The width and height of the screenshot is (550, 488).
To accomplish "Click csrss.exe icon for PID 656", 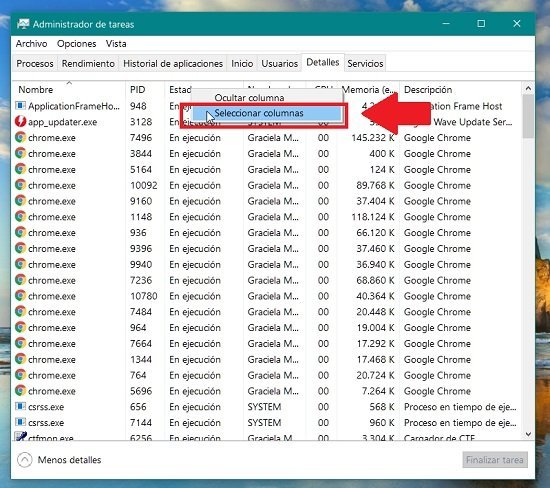I will (x=21, y=406).
